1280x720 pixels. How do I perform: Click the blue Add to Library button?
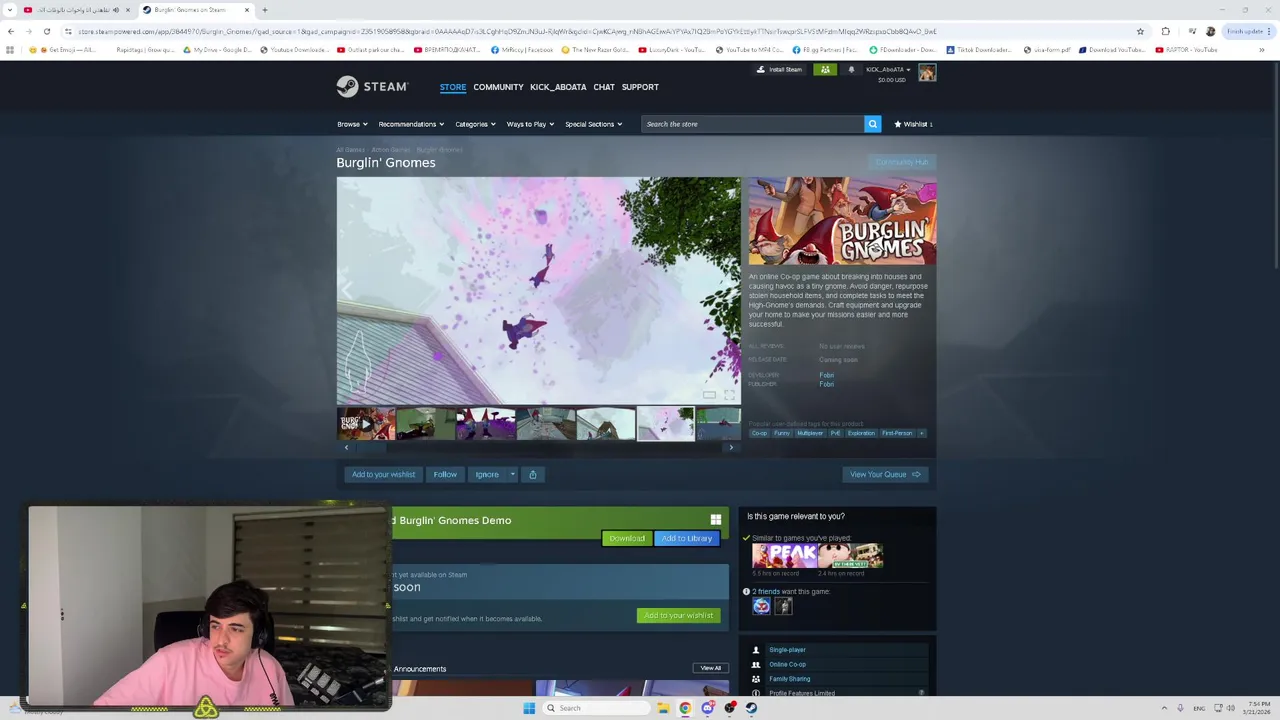point(686,538)
